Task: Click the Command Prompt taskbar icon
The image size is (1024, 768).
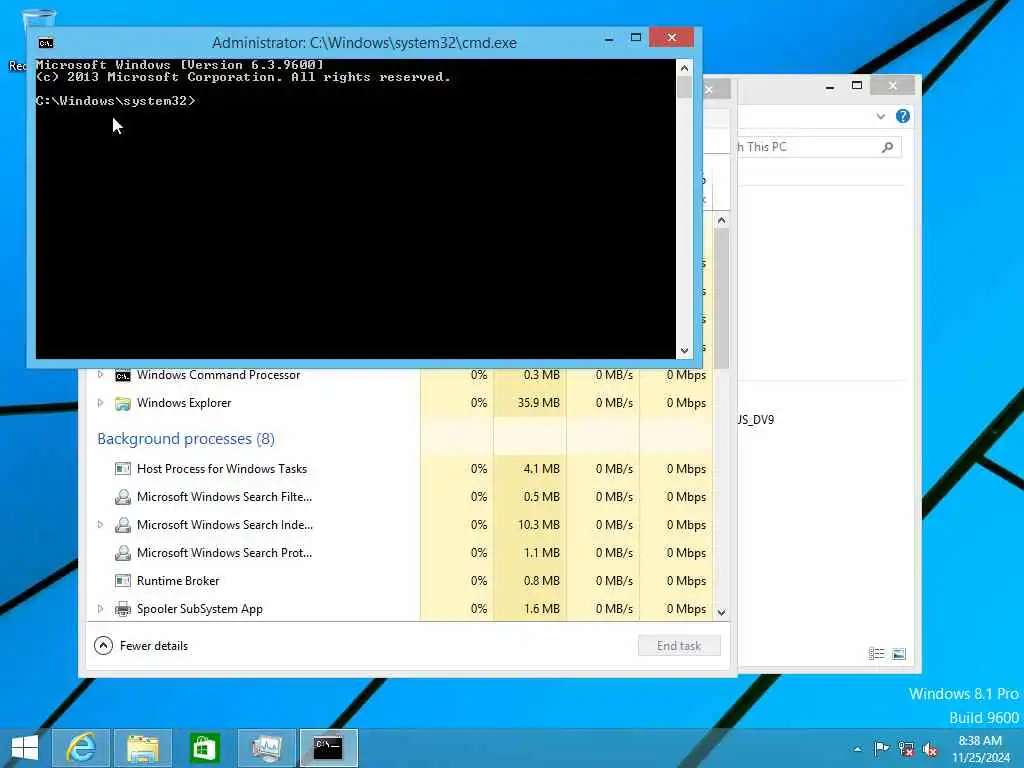Action: pos(328,748)
